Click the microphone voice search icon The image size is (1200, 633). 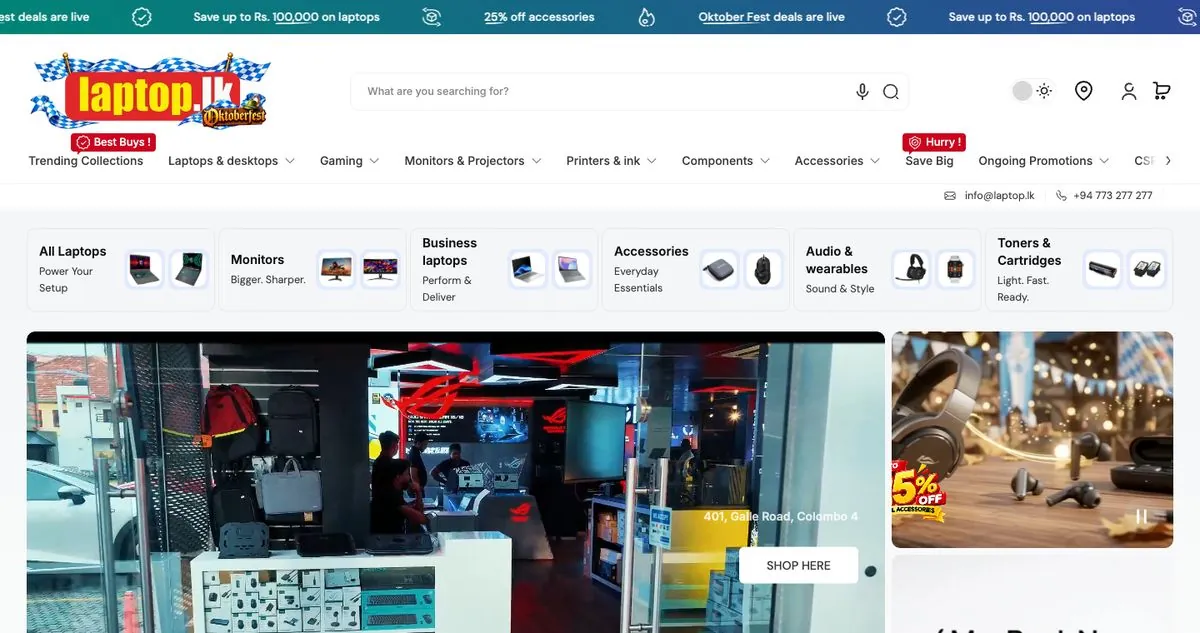[862, 91]
